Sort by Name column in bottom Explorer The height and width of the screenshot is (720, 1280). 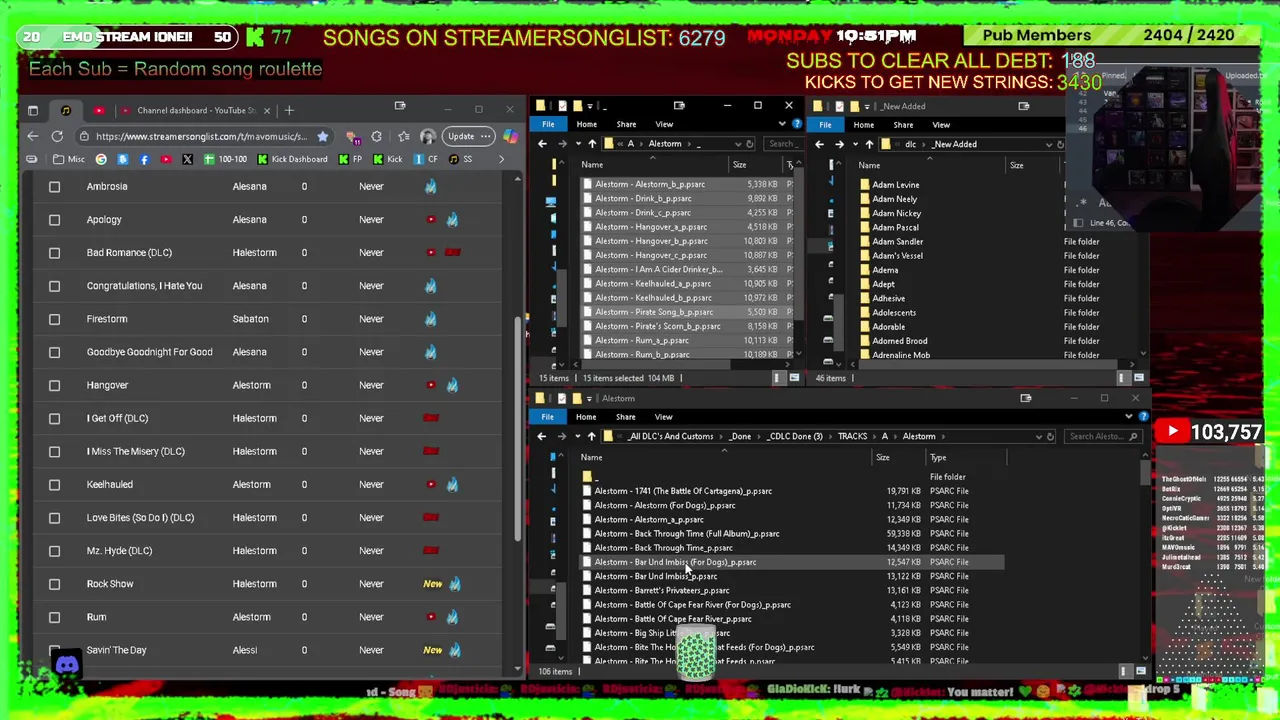click(x=591, y=457)
